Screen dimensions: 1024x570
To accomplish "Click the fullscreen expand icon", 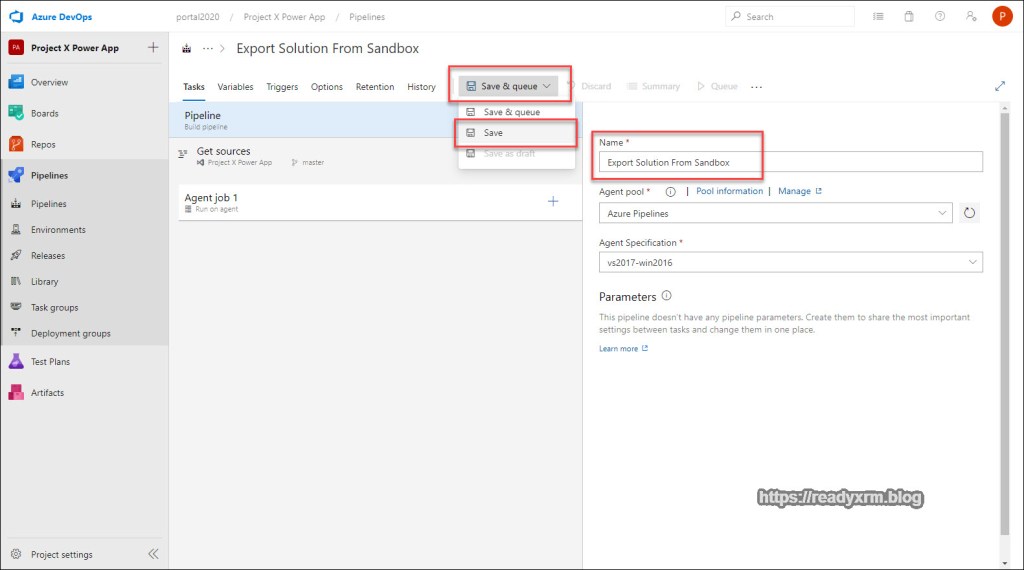I will click(x=999, y=87).
